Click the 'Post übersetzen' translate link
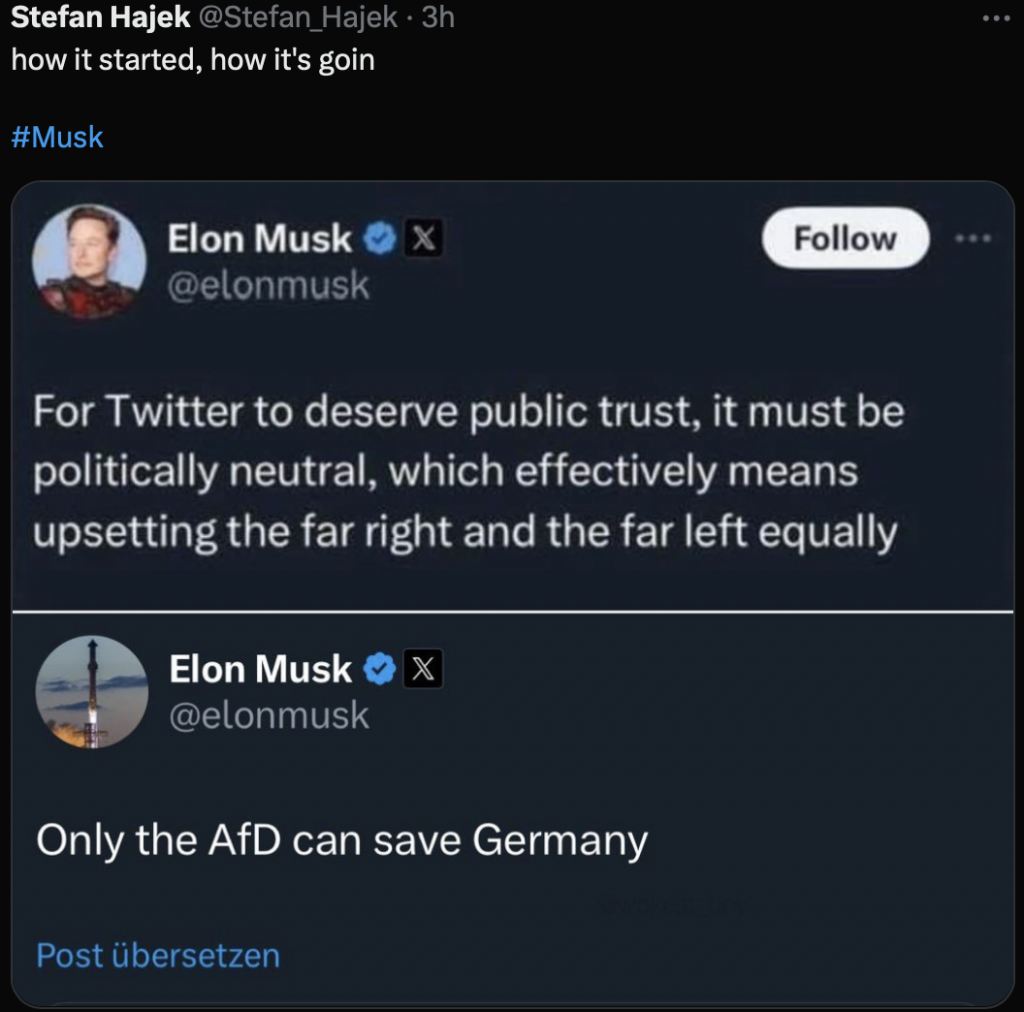Image resolution: width=1024 pixels, height=1012 pixels. pyautogui.click(x=158, y=955)
